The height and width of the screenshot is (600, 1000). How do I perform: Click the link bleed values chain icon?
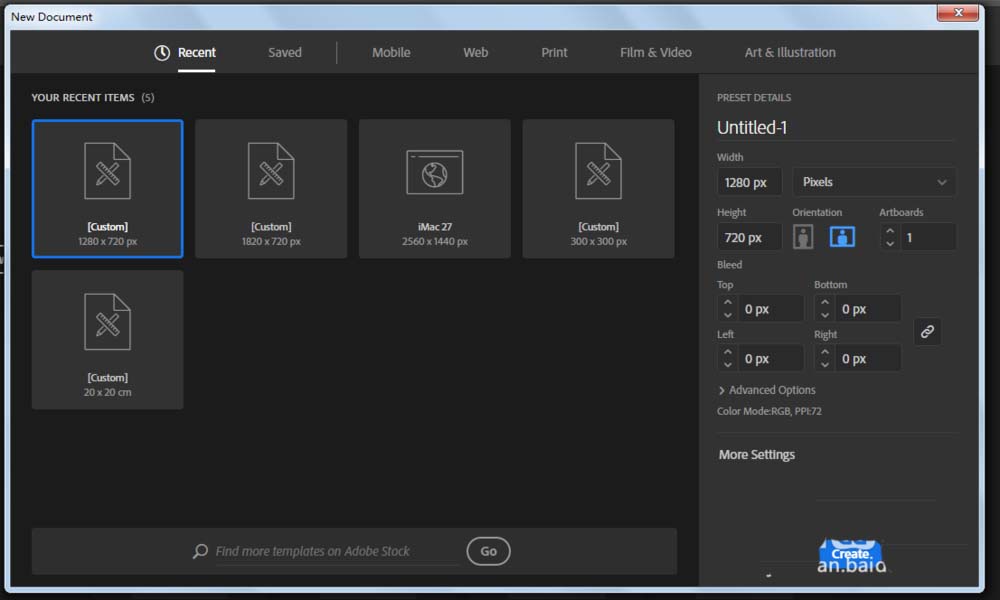[x=927, y=332]
